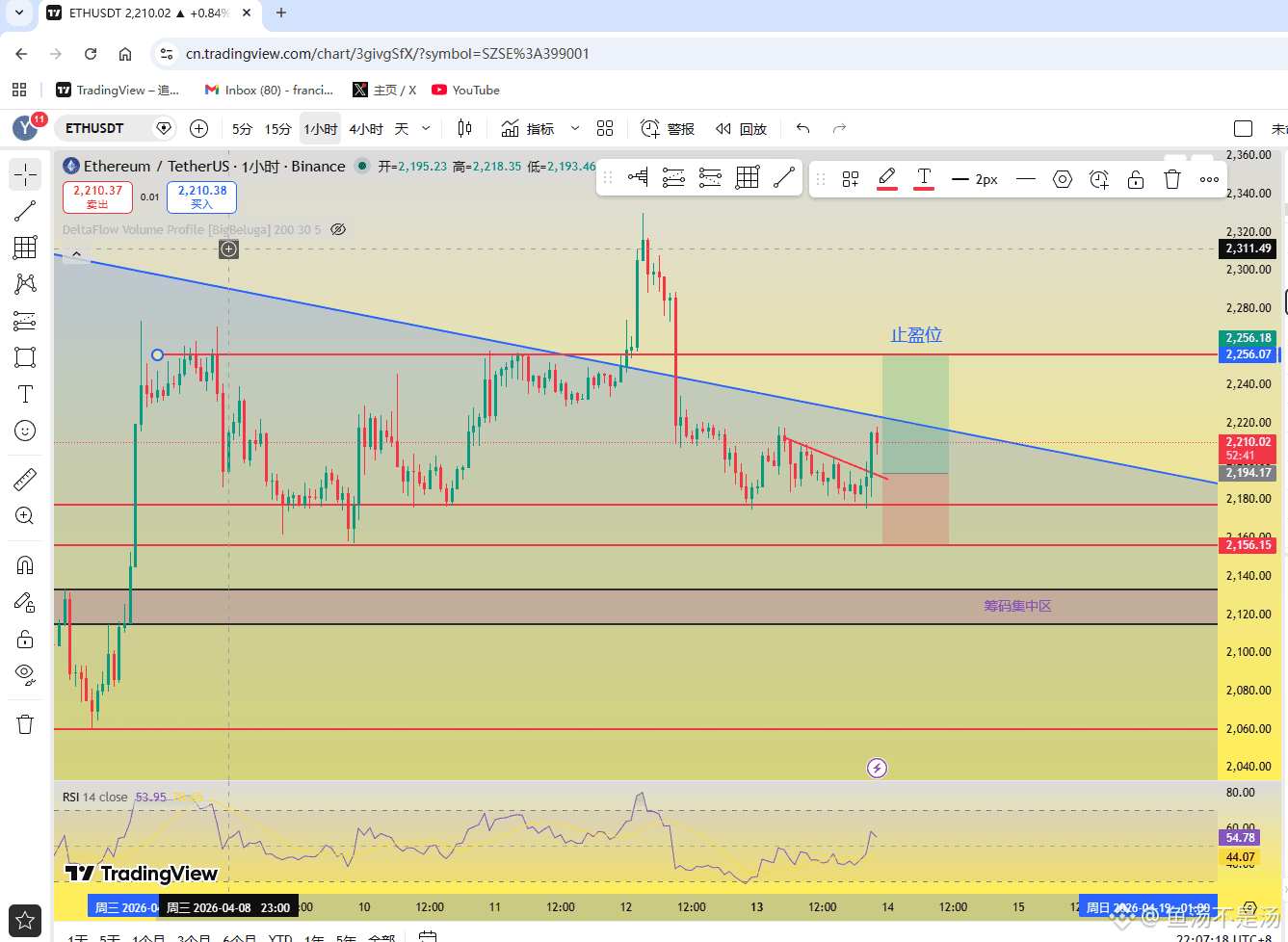Click the 卖出 sell price button

(98, 196)
